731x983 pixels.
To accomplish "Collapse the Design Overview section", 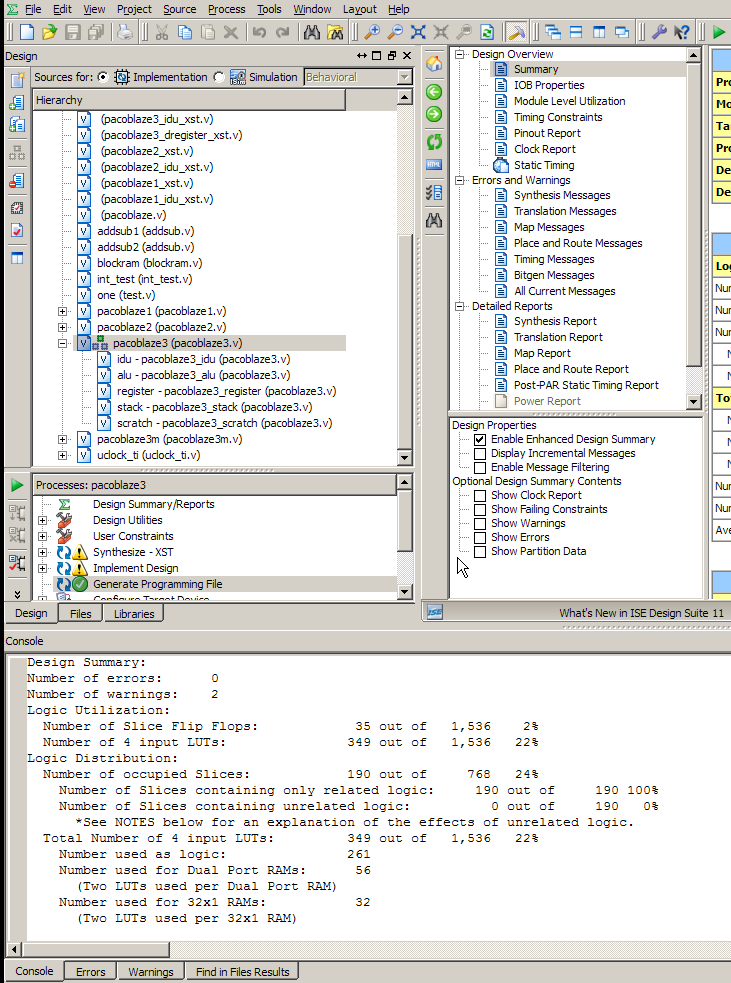I will 460,55.
